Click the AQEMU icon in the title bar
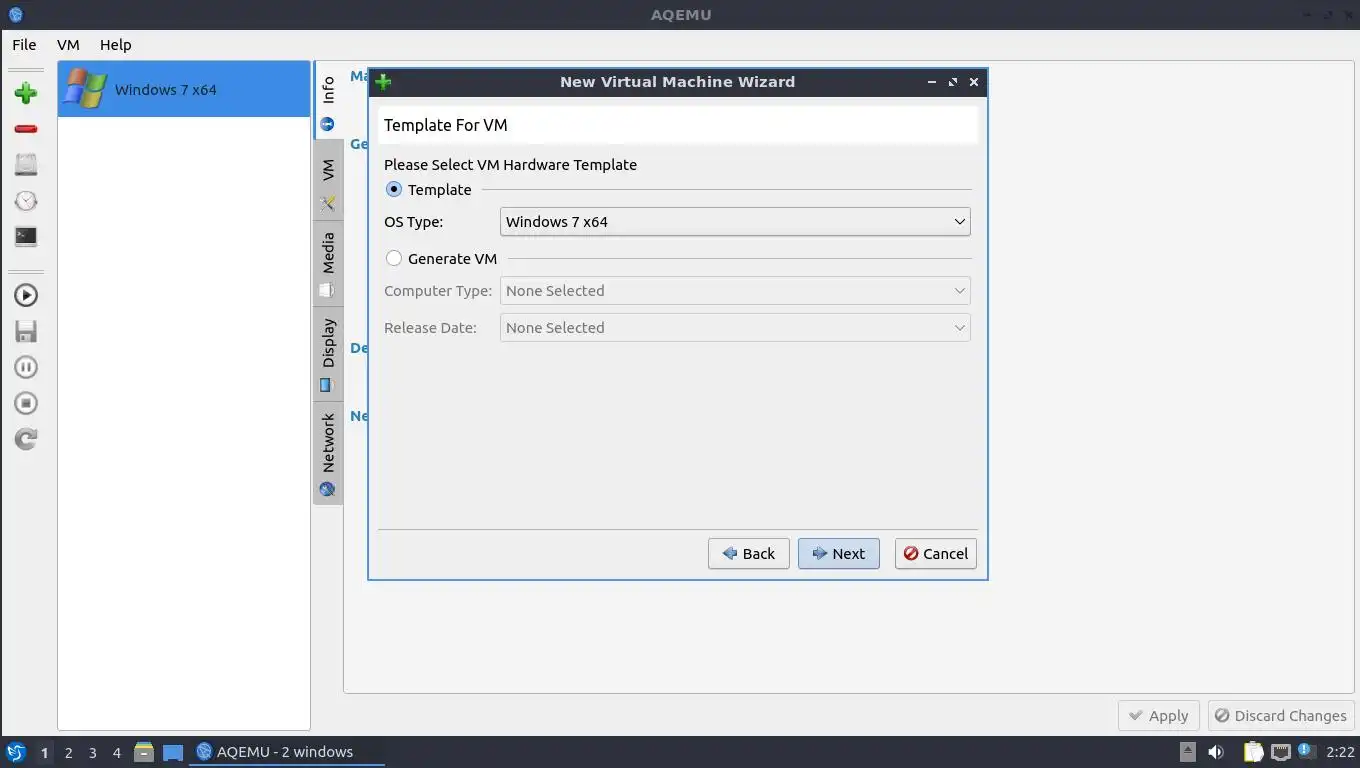Image resolution: width=1360 pixels, height=768 pixels. point(14,15)
